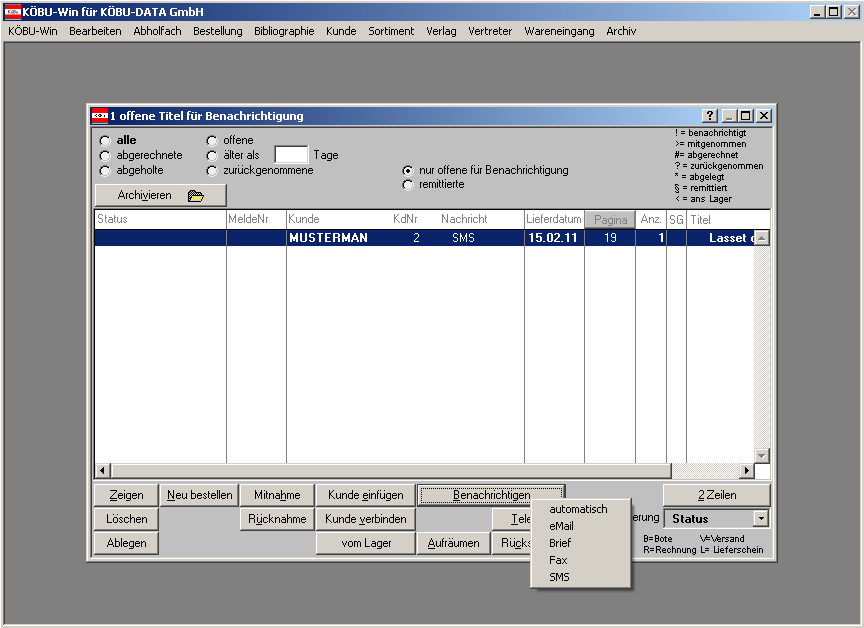Open the Verlag menu
Screen dimensions: 864x628
(441, 31)
